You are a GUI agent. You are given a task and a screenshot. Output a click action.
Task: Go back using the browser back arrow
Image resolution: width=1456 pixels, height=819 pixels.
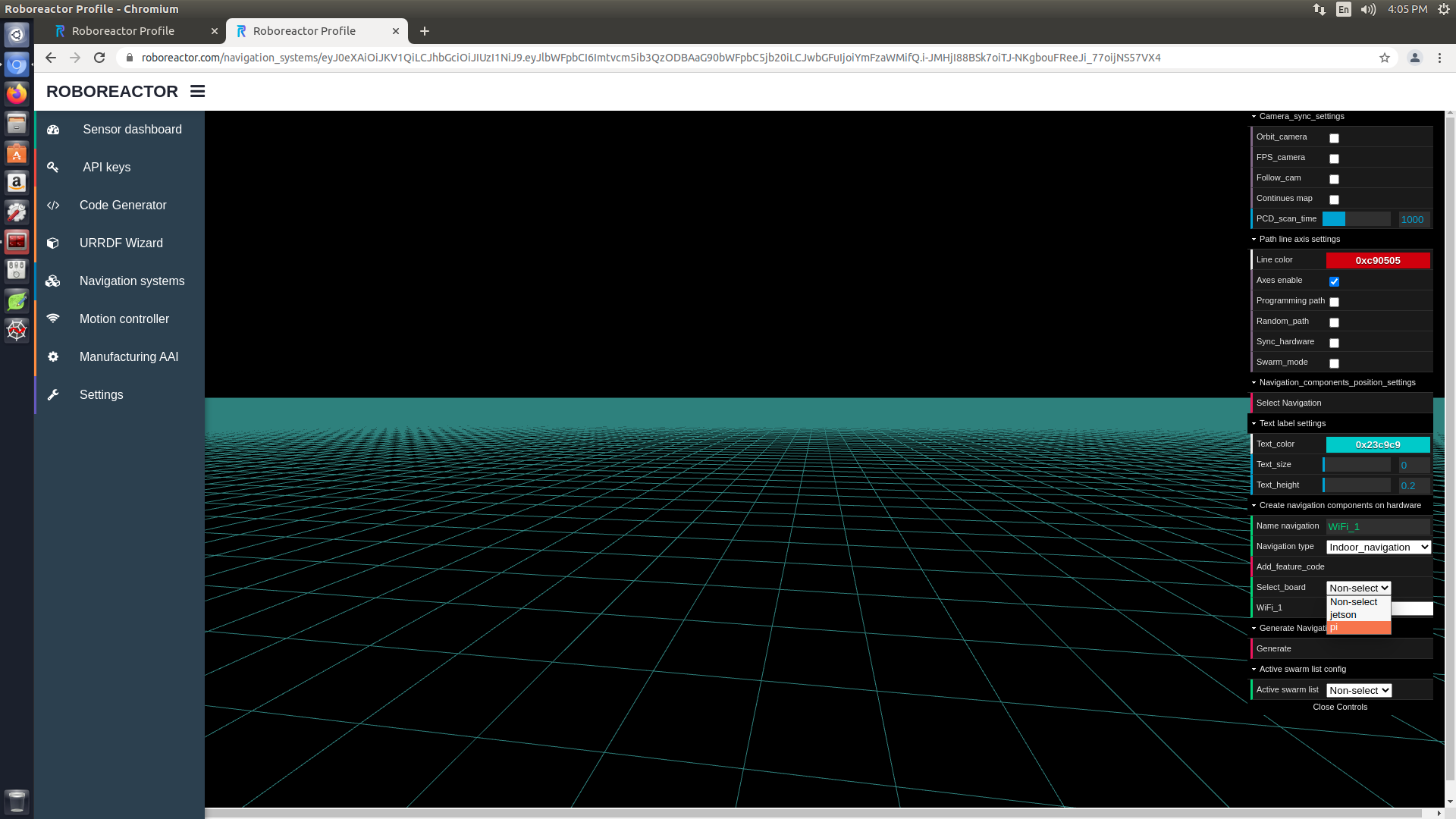(x=51, y=58)
